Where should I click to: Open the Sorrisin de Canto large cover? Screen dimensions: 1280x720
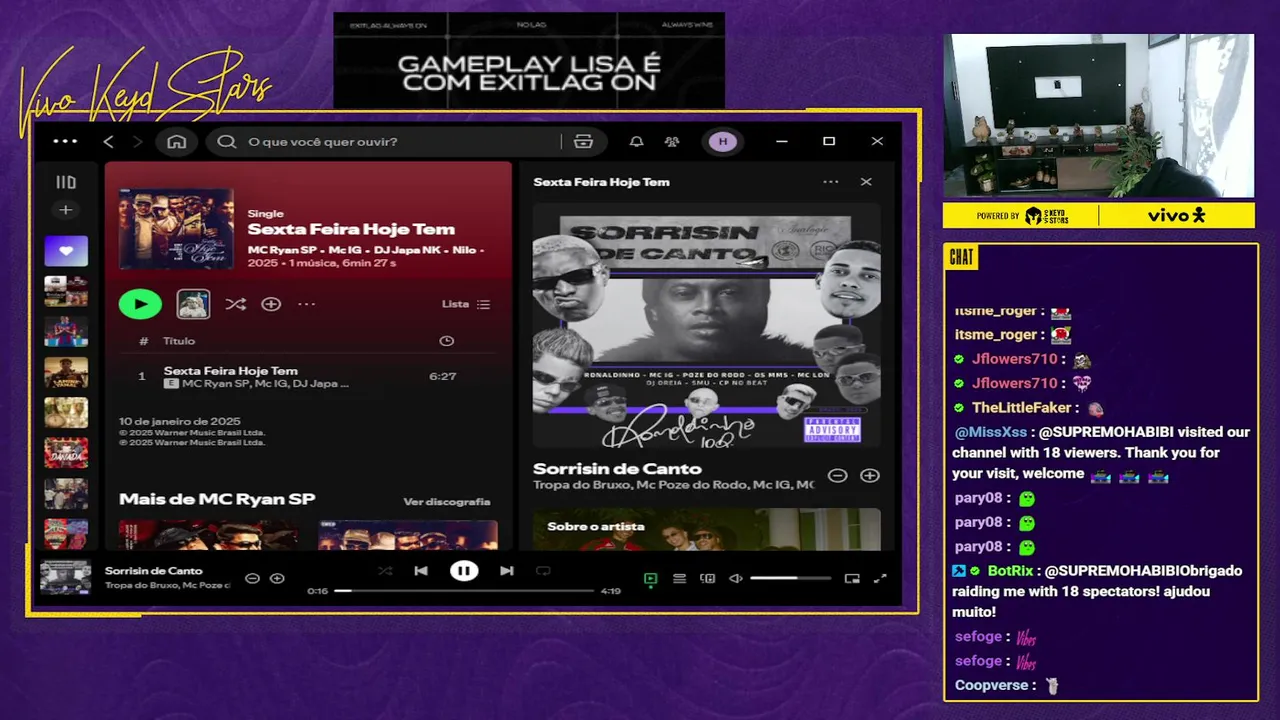pyautogui.click(x=707, y=327)
